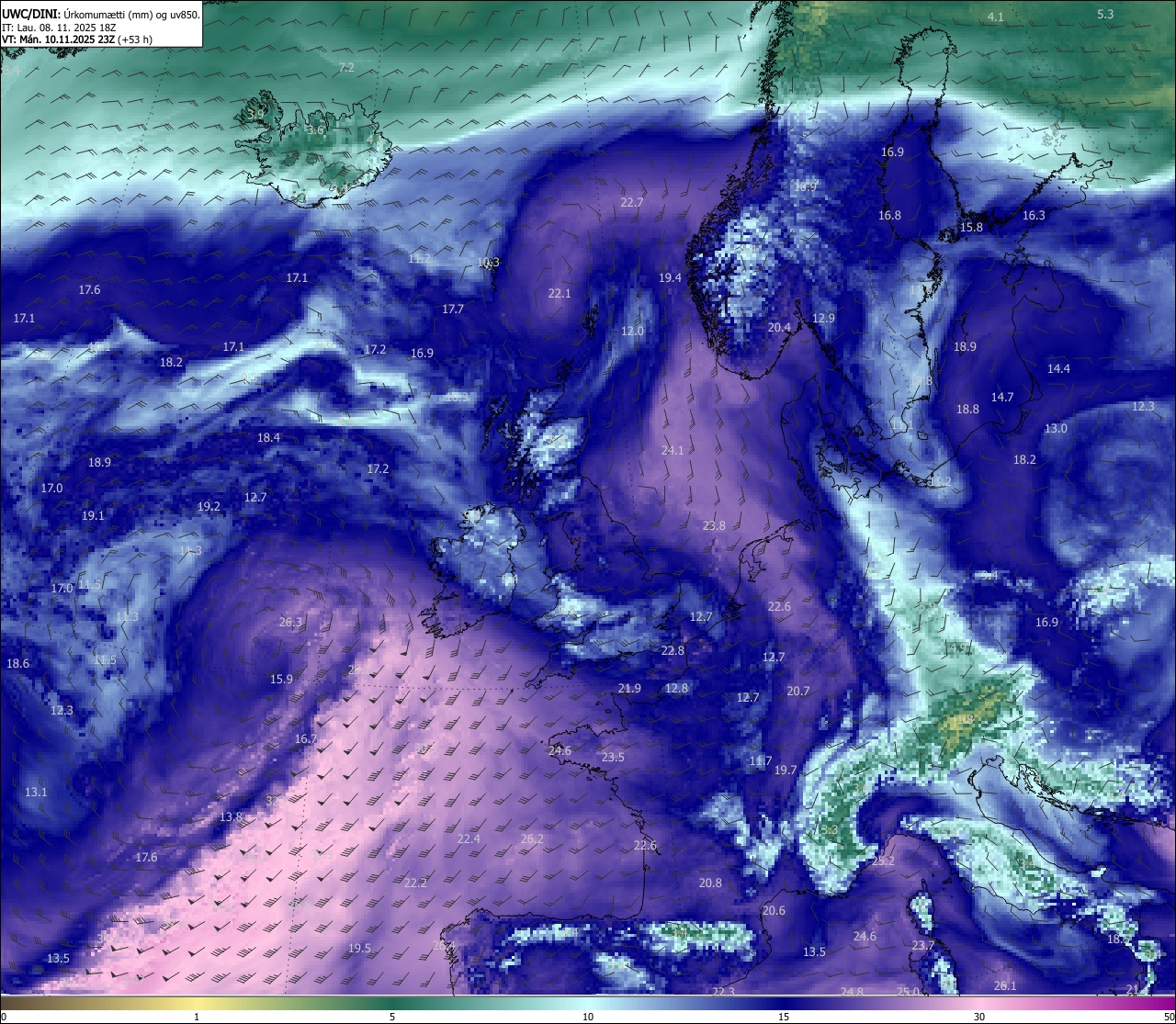Screen dimensions: 1176x1024
Task: Click the 4.1 value on the map
Action: point(996,17)
